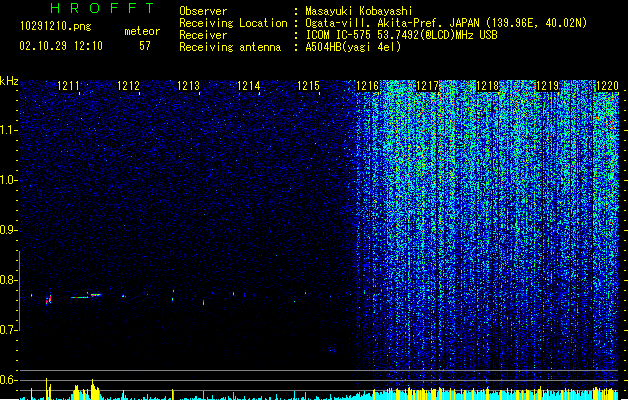The height and width of the screenshot is (400, 629).
Task: Click the timestamp 02.10.29 12:10
Action: [61, 46]
